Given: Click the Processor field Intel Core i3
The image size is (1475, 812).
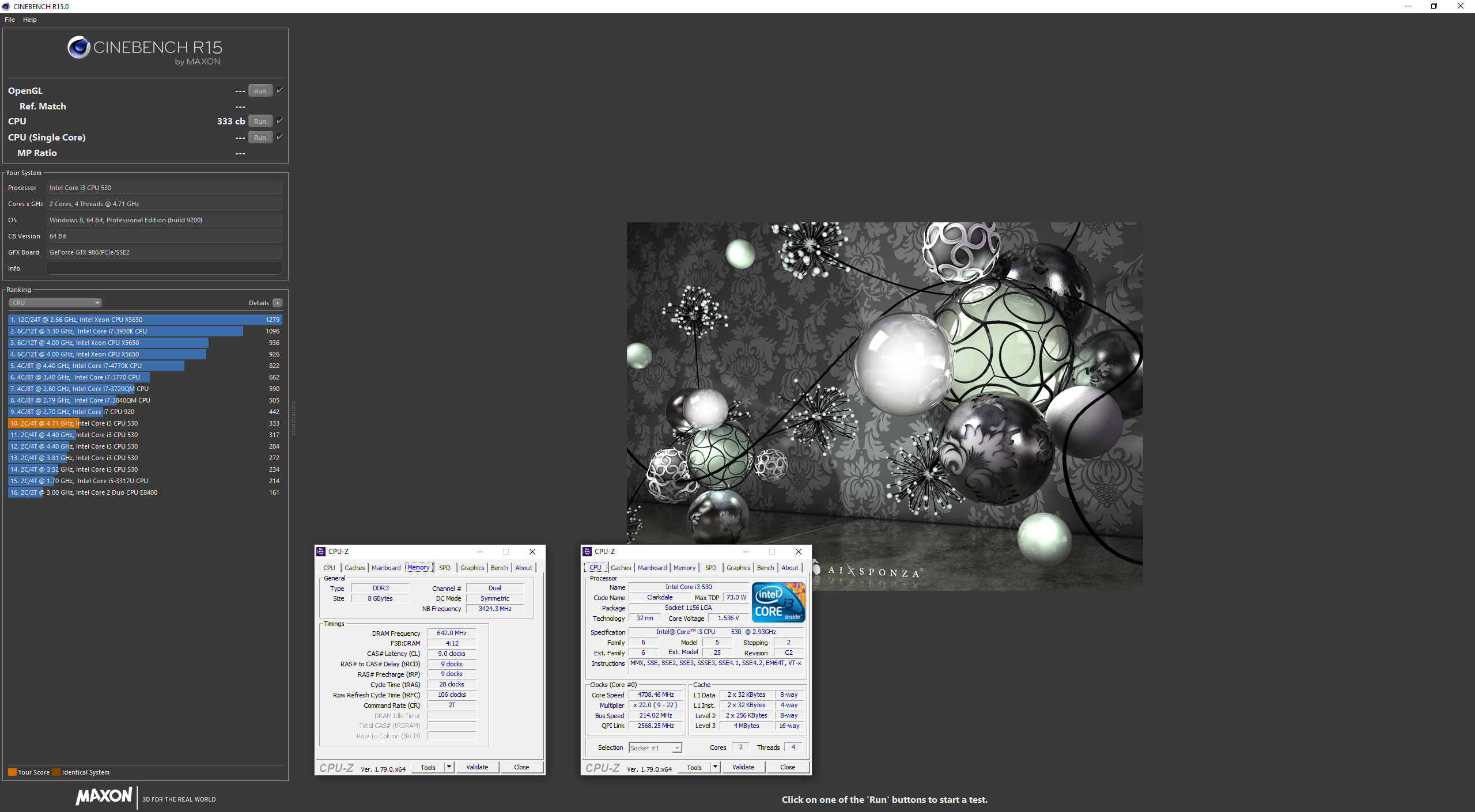Looking at the screenshot, I should [x=164, y=188].
